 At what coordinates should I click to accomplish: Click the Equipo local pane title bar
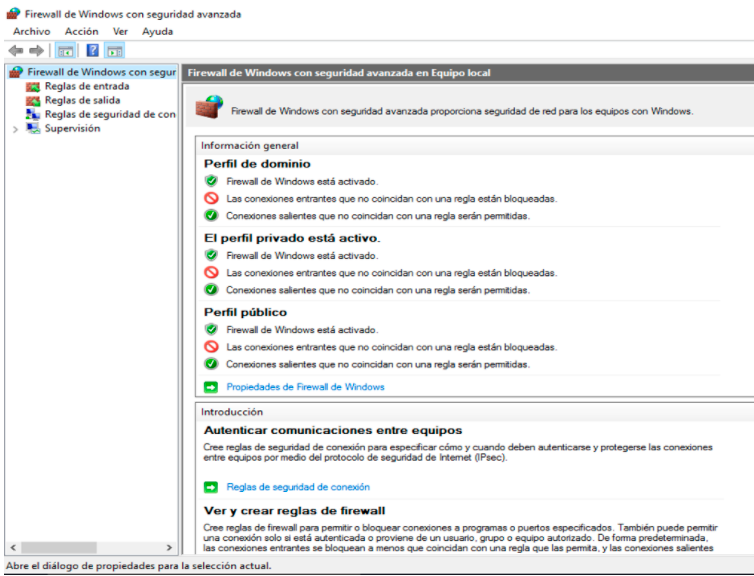(x=468, y=73)
